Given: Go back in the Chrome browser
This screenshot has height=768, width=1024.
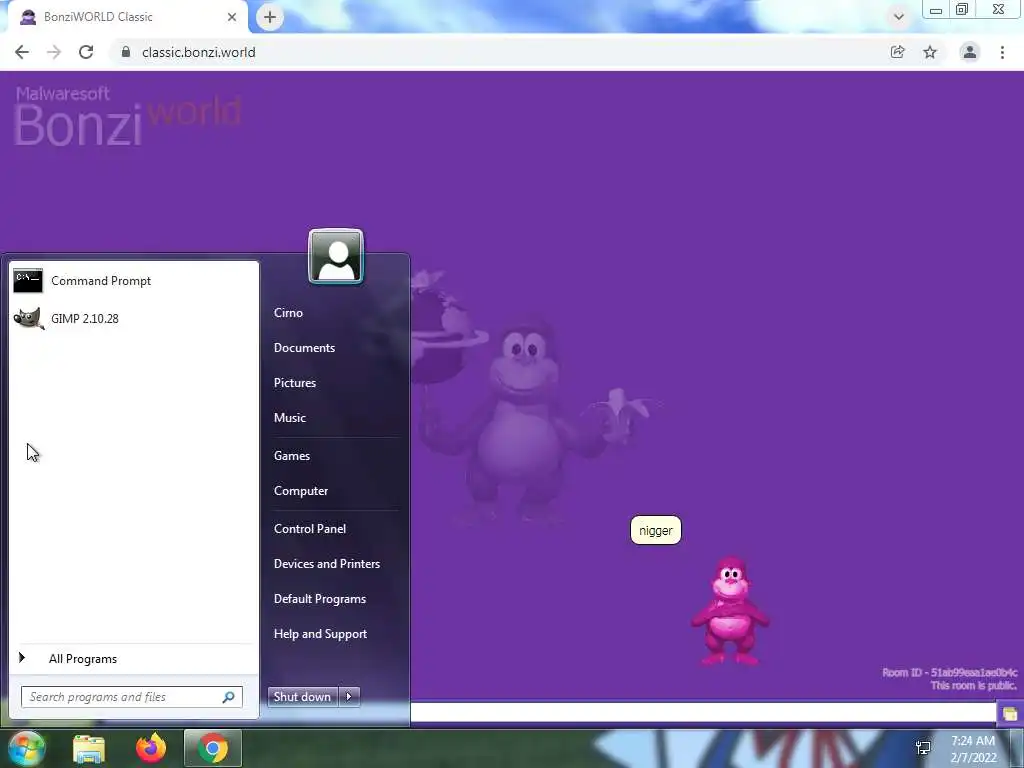Looking at the screenshot, I should pyautogui.click(x=22, y=52).
